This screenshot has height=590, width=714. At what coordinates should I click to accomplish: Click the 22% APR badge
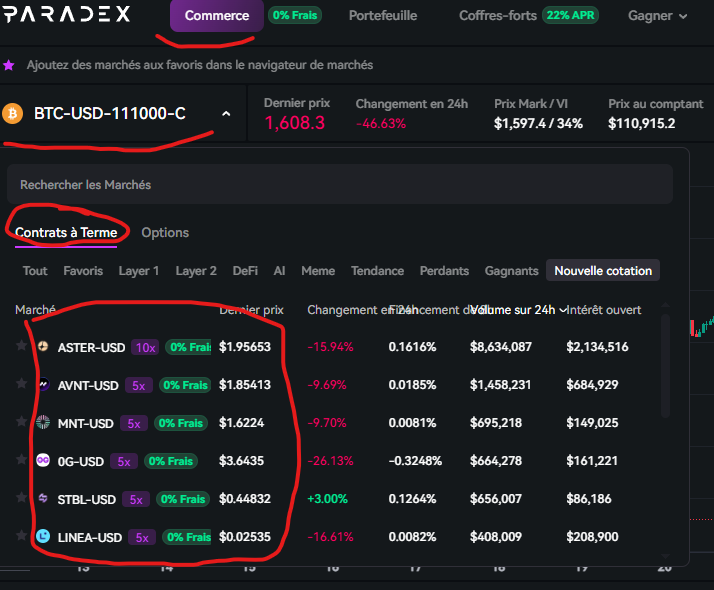click(x=570, y=15)
